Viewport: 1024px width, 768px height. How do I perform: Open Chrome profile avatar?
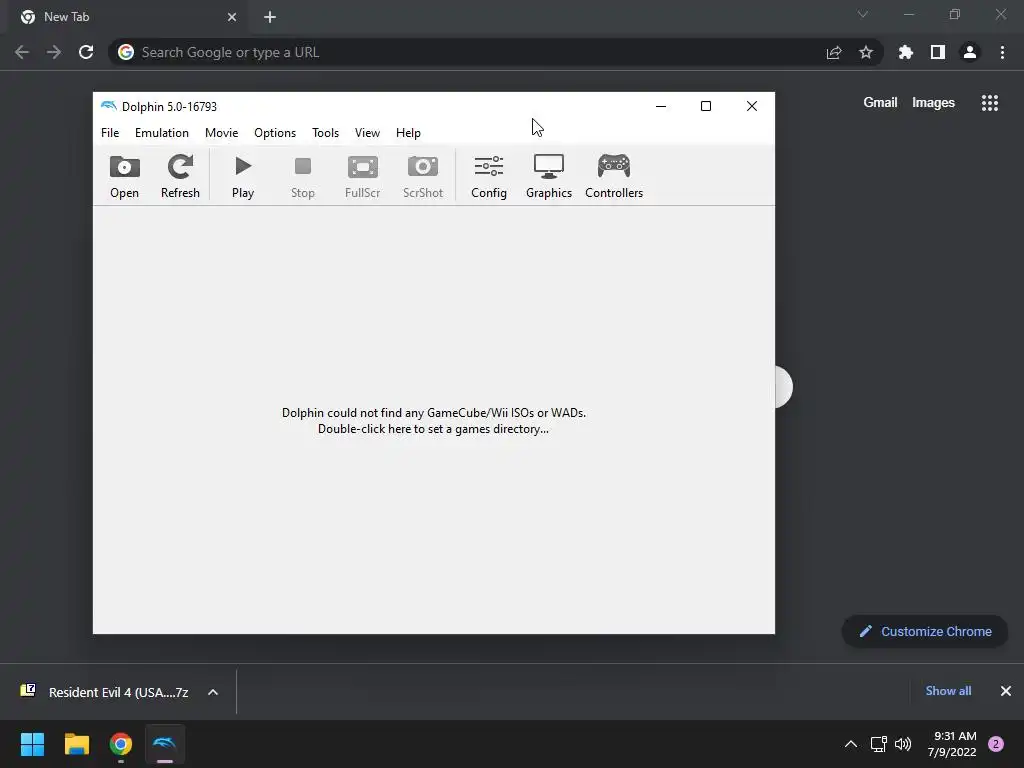pos(970,52)
